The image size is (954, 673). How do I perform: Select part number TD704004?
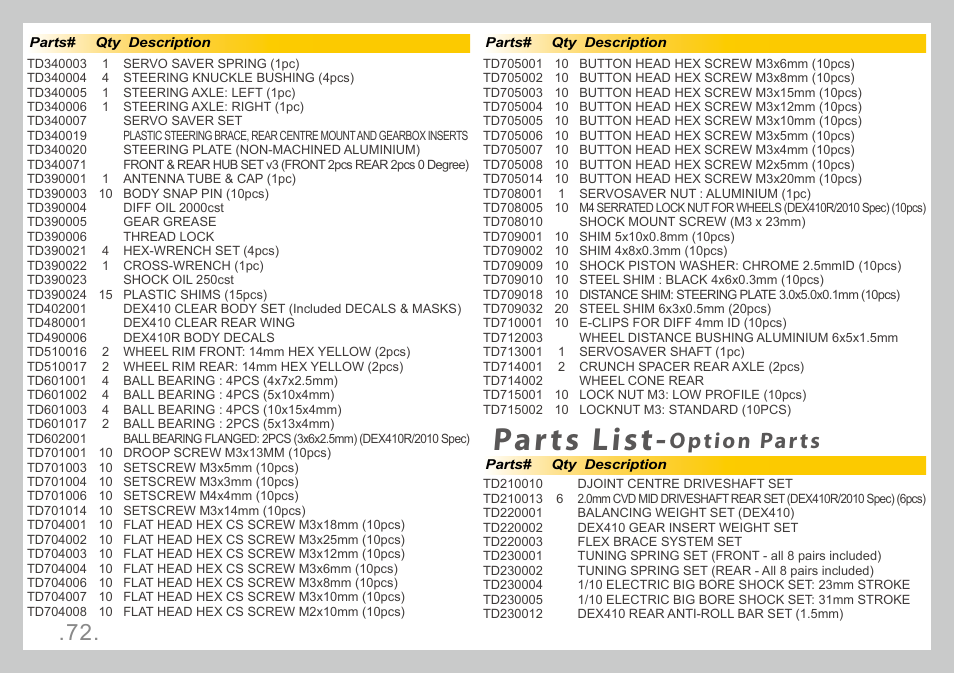(x=57, y=569)
